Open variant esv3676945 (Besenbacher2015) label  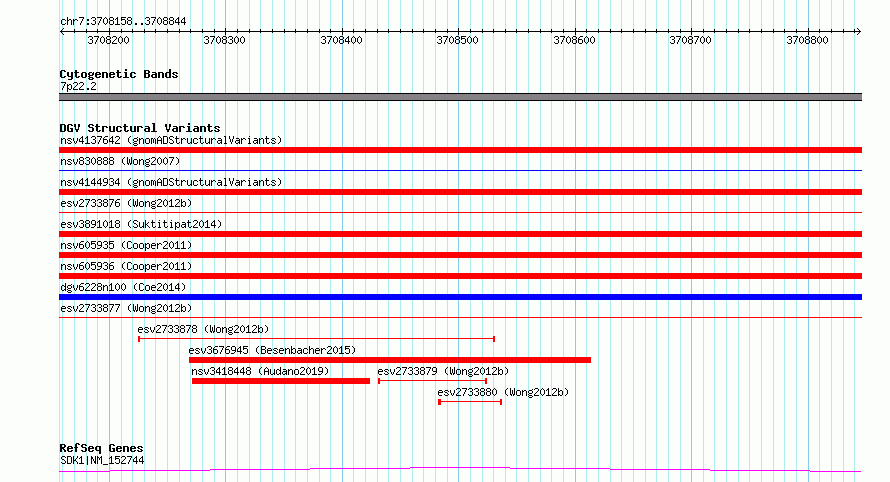272,350
